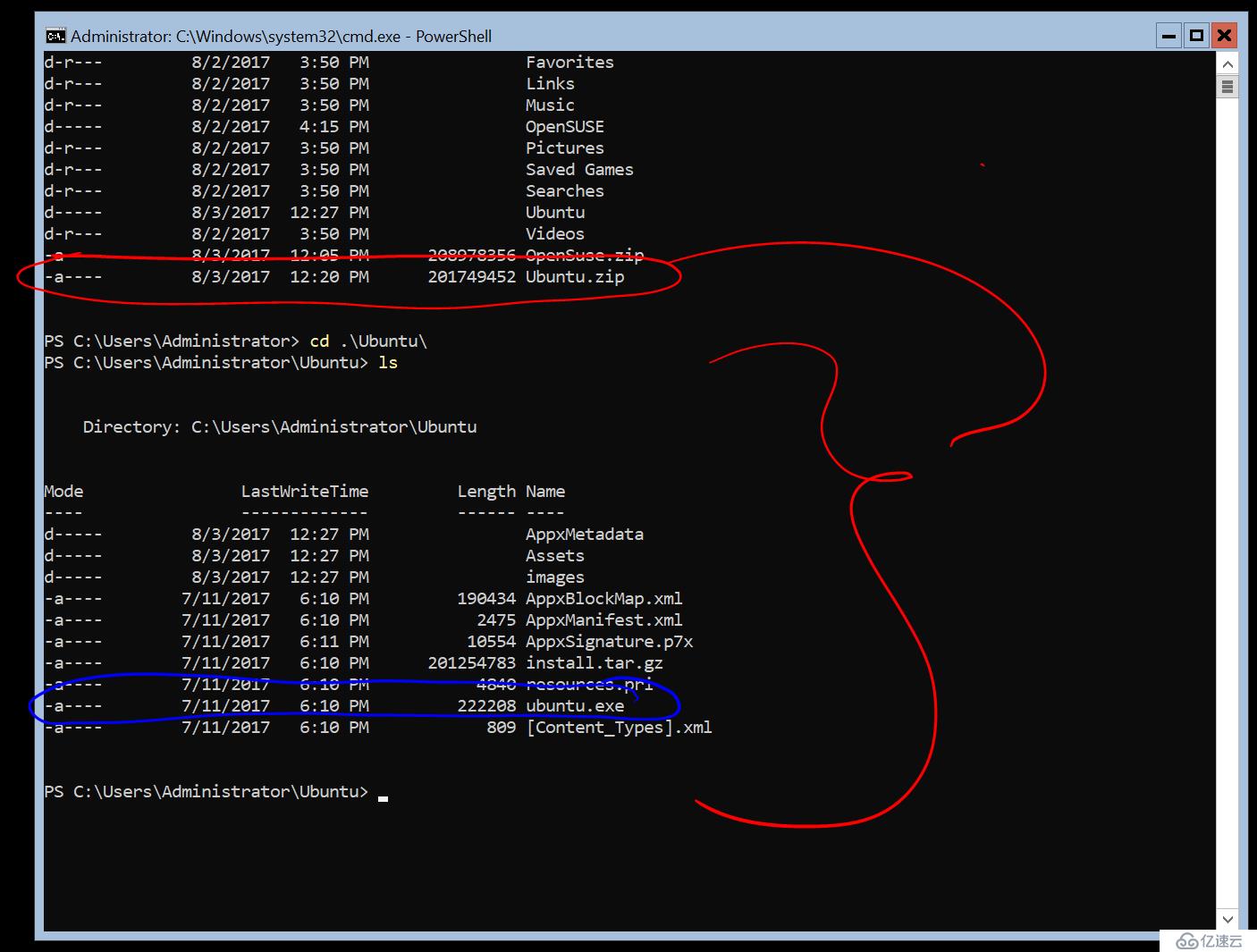This screenshot has height=952, width=1257.
Task: Click the 'Mode' column header
Action: [x=63, y=492]
